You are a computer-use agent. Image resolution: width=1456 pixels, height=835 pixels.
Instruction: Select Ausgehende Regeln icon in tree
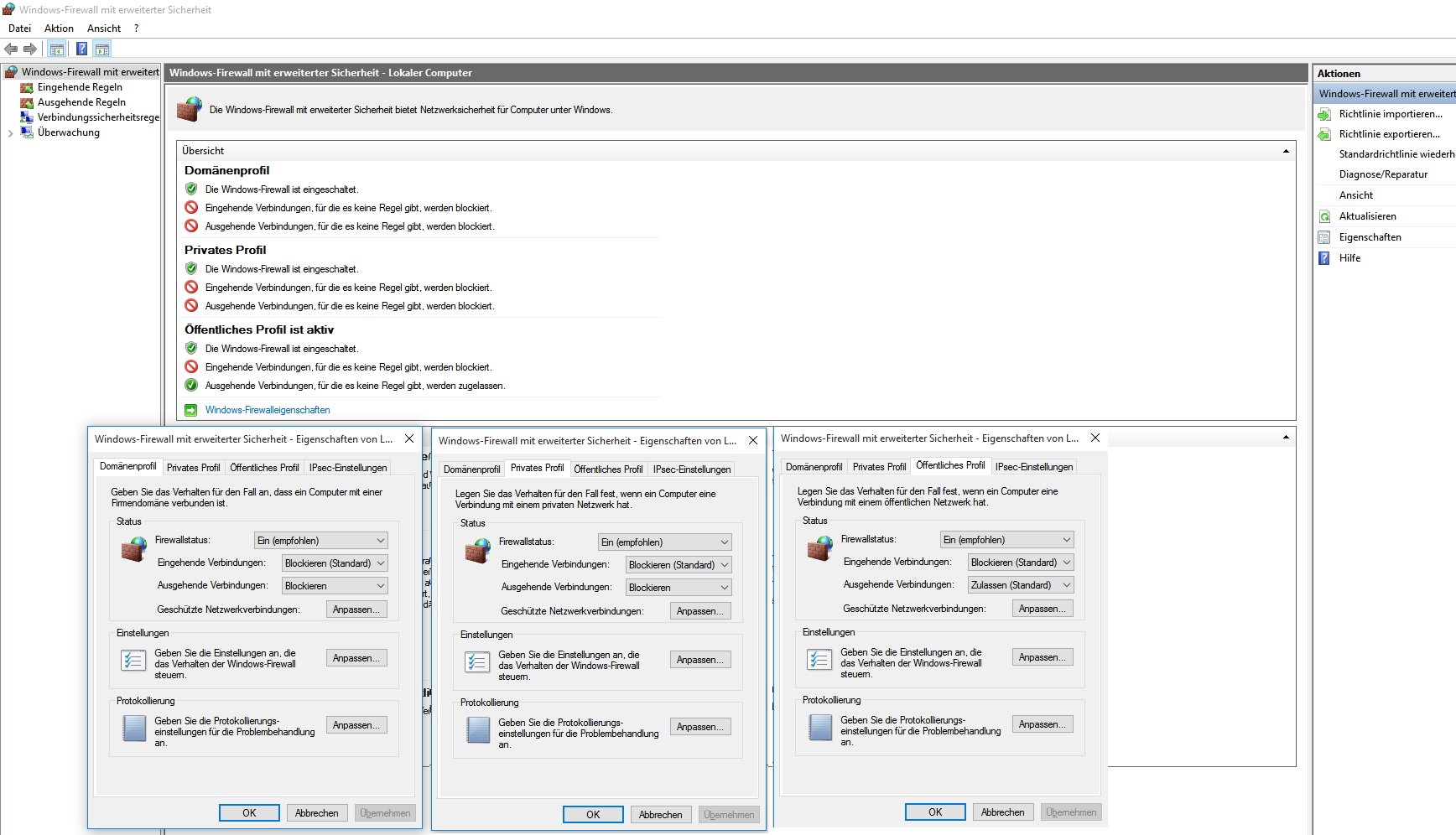27,102
